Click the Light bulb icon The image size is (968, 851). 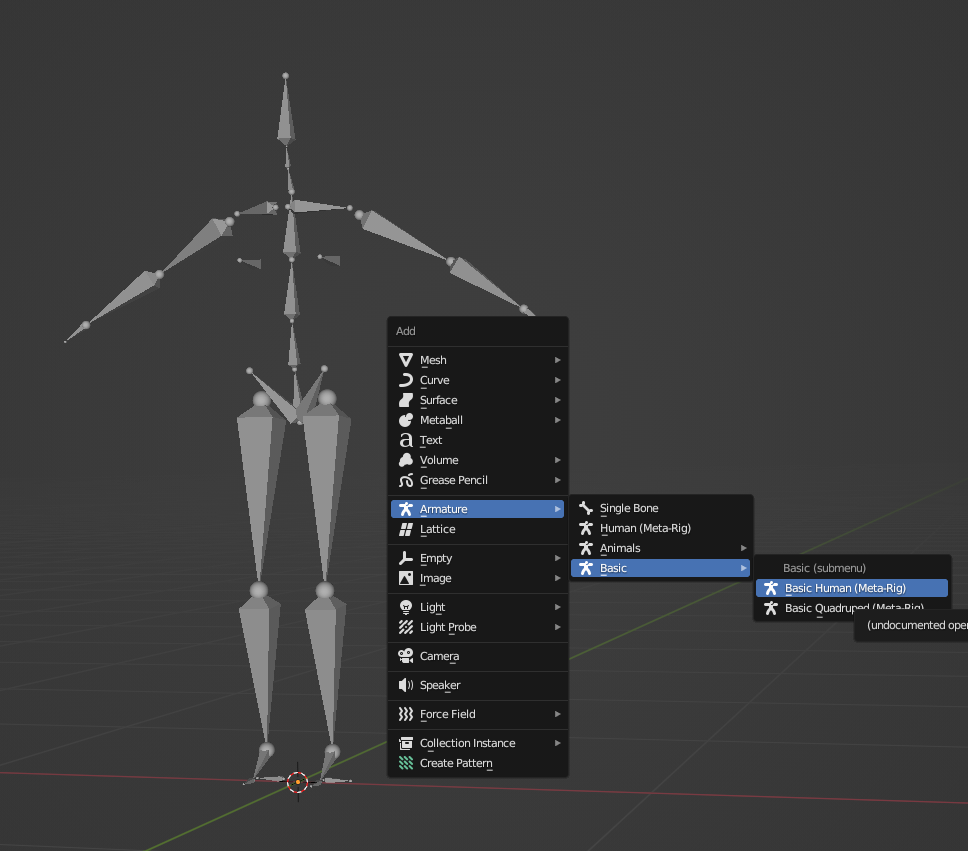coord(406,607)
